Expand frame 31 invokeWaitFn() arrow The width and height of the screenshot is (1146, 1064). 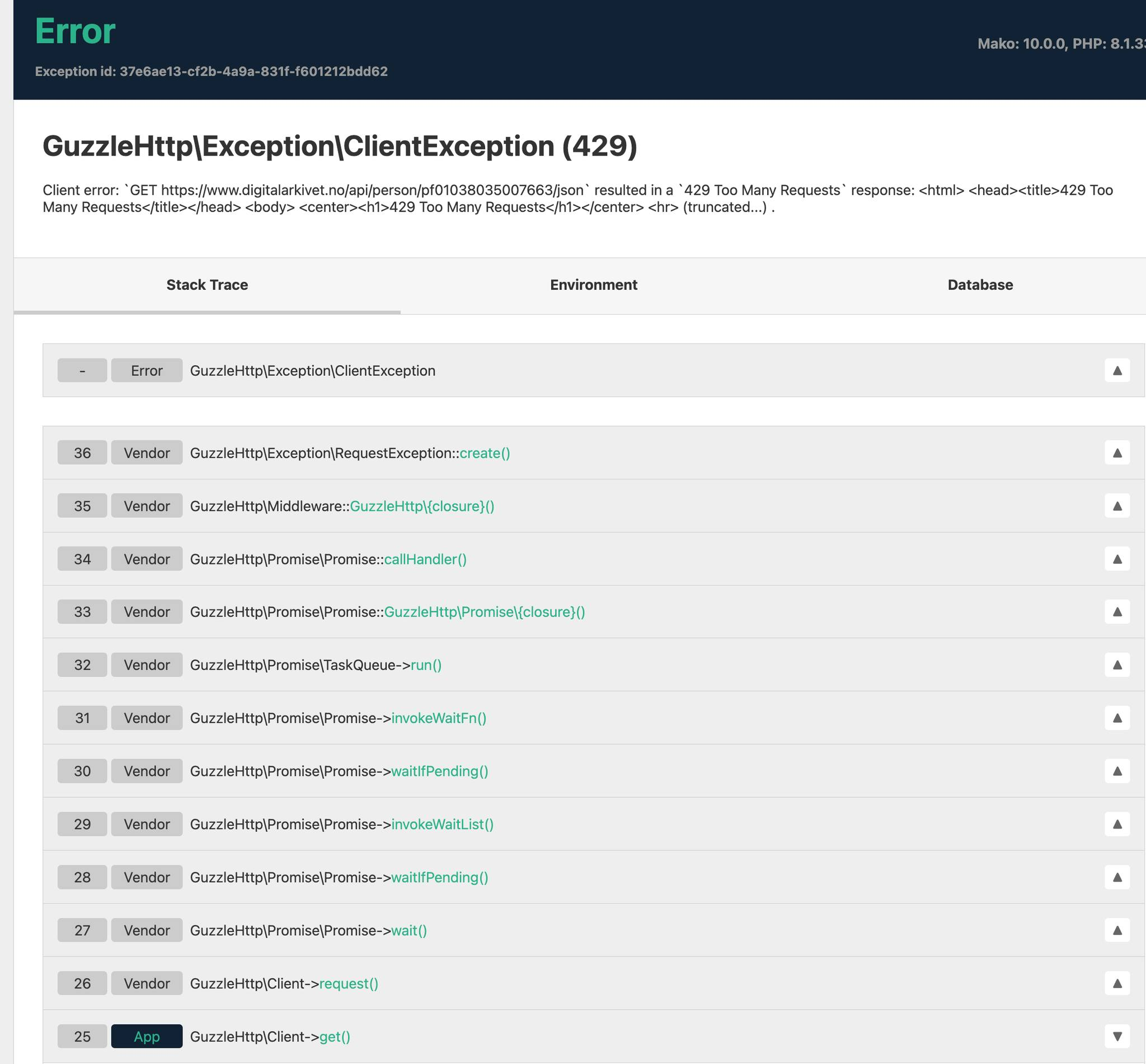point(1117,717)
